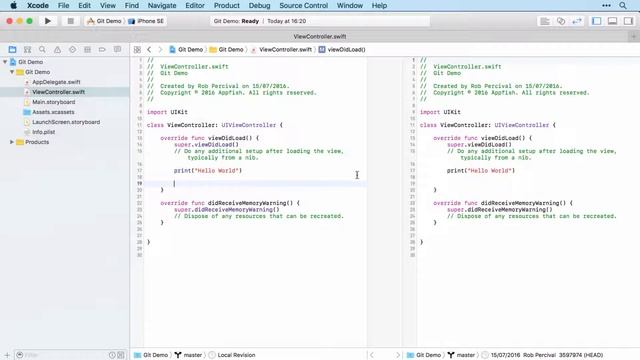Image resolution: width=640 pixels, height=360 pixels.
Task: Switch to the Standard editor
Action: coord(545,21)
